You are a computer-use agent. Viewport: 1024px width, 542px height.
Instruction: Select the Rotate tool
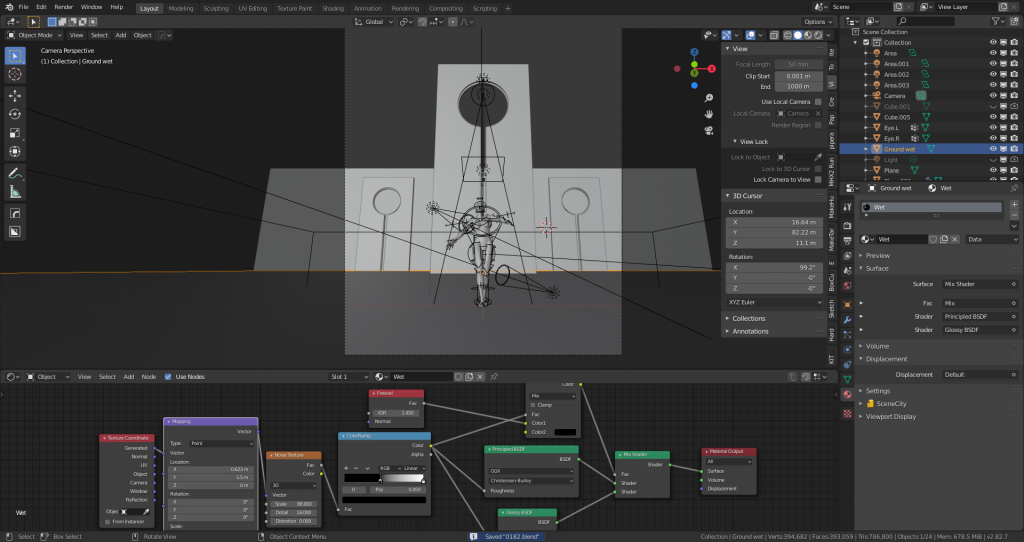pos(15,114)
